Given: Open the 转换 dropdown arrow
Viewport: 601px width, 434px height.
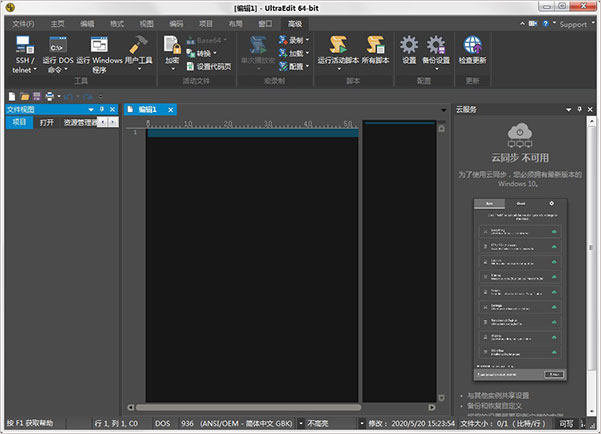Looking at the screenshot, I should [x=215, y=53].
